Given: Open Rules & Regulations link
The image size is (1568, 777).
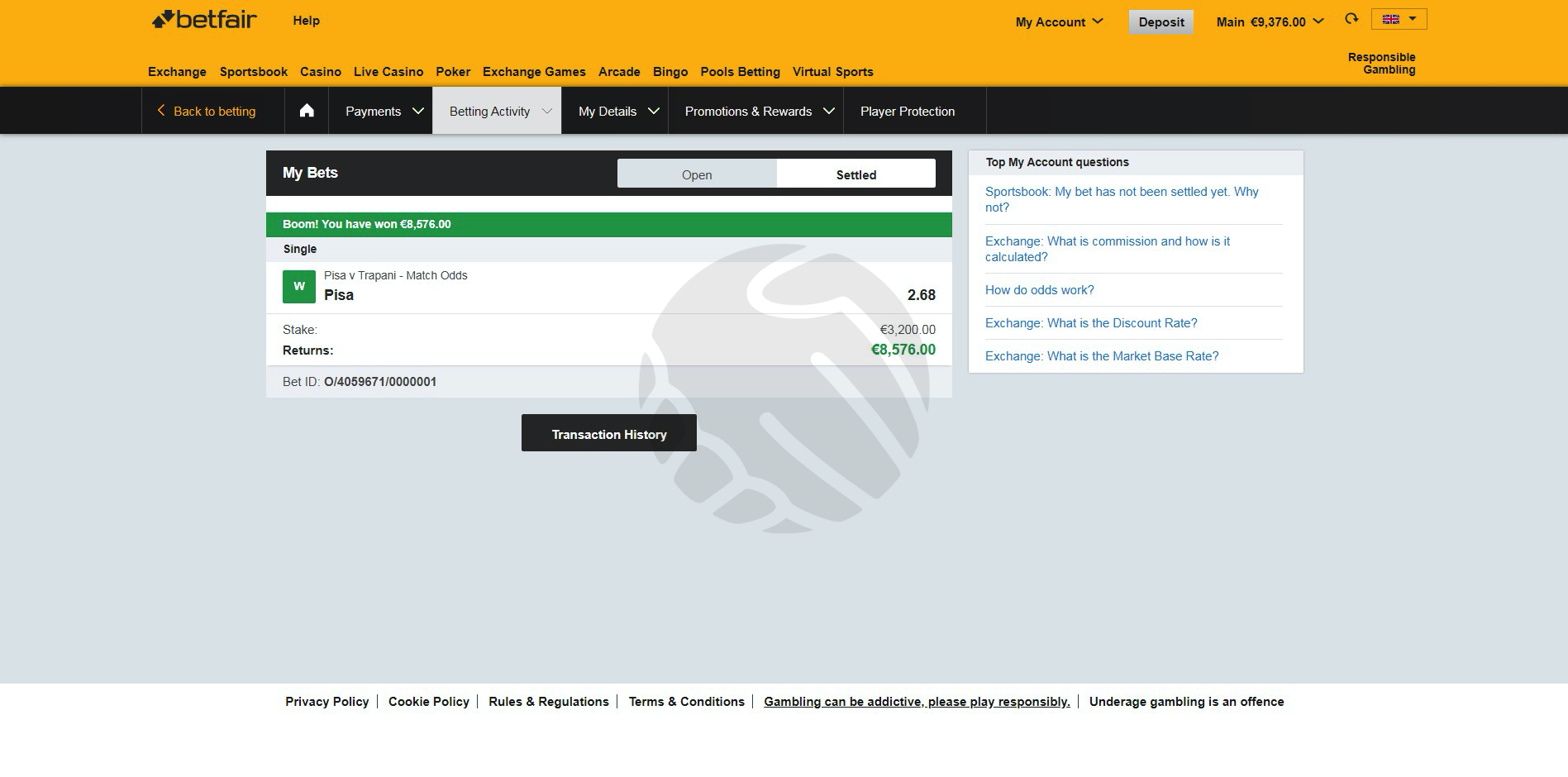Looking at the screenshot, I should [549, 702].
